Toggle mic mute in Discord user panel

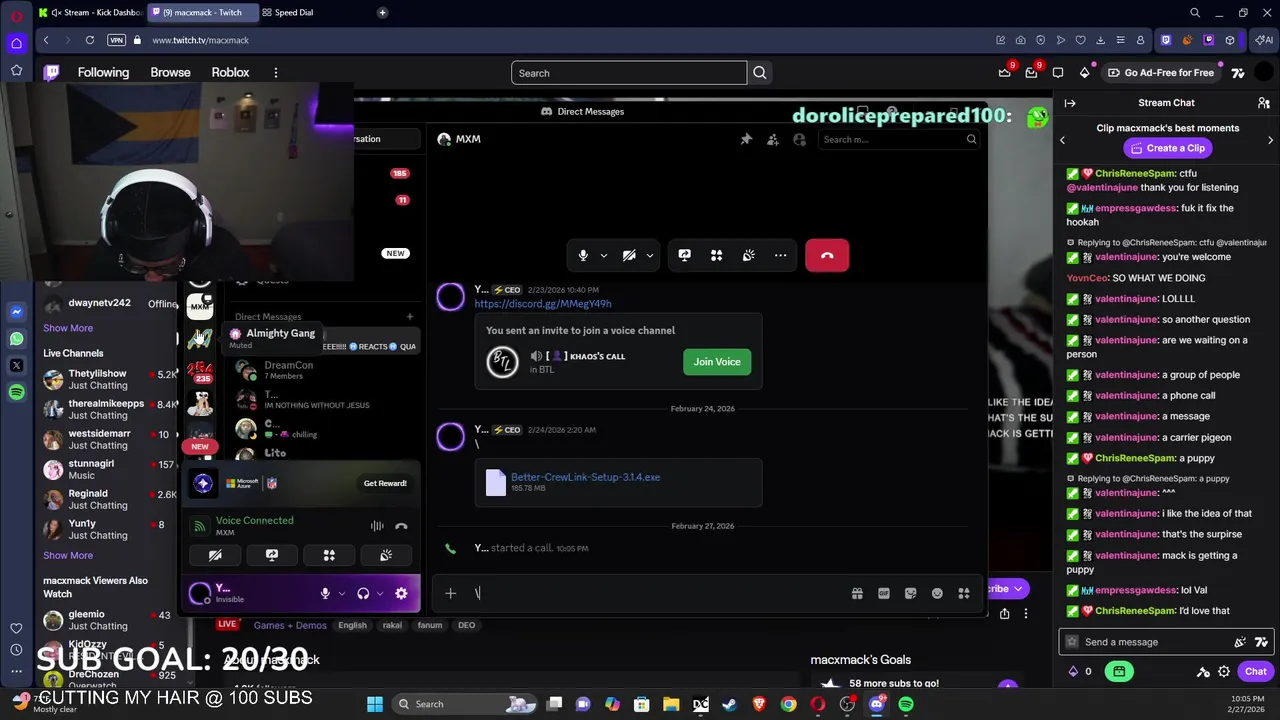[325, 593]
